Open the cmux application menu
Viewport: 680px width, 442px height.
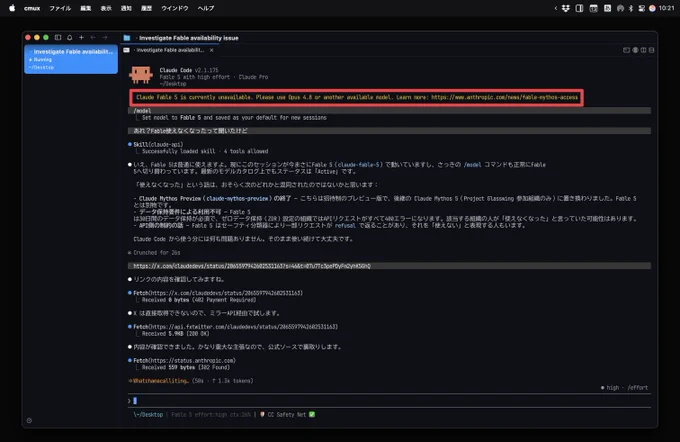coord(32,8)
